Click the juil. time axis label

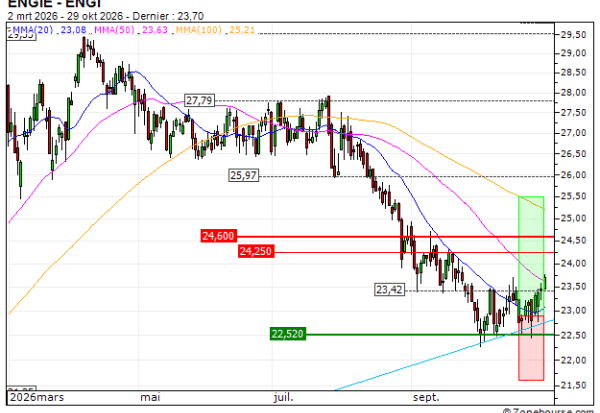(x=283, y=397)
